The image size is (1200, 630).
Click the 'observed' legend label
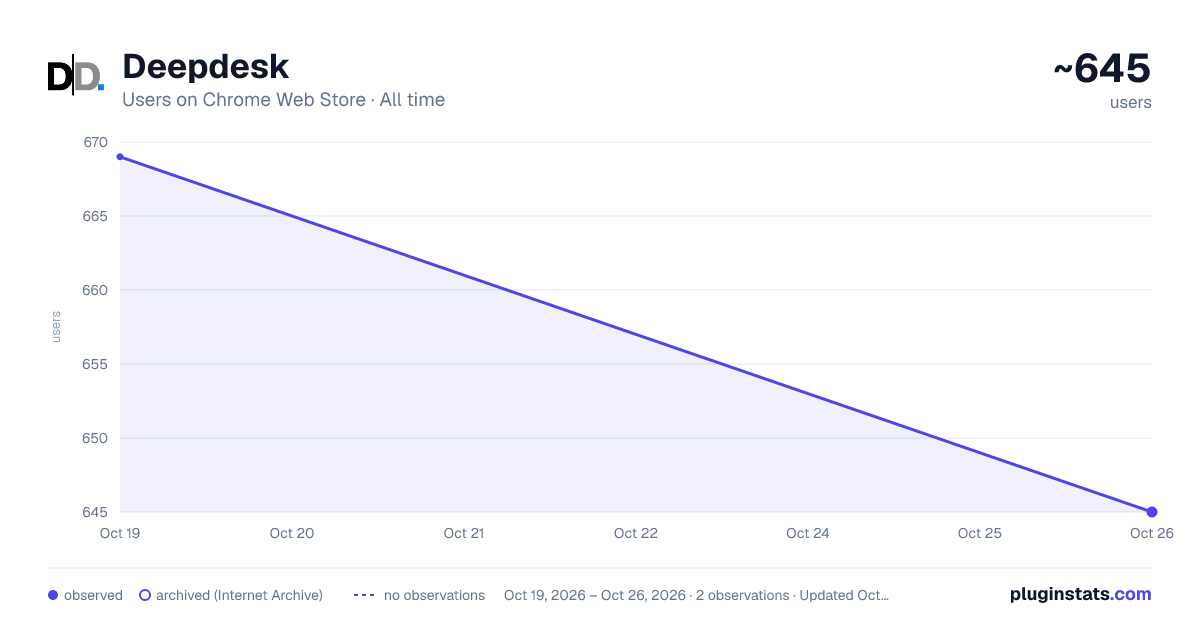(x=93, y=595)
